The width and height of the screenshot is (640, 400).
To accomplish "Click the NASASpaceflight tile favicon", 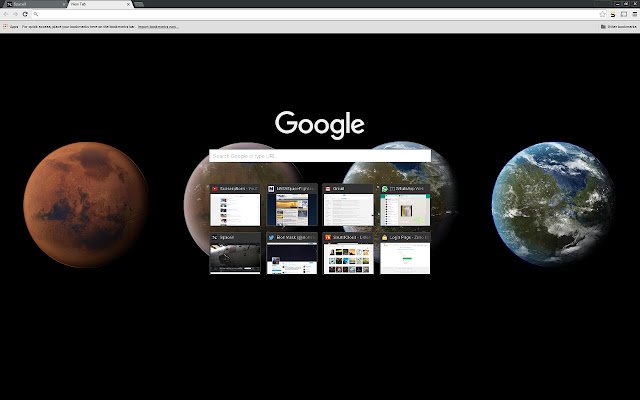I will (271, 189).
